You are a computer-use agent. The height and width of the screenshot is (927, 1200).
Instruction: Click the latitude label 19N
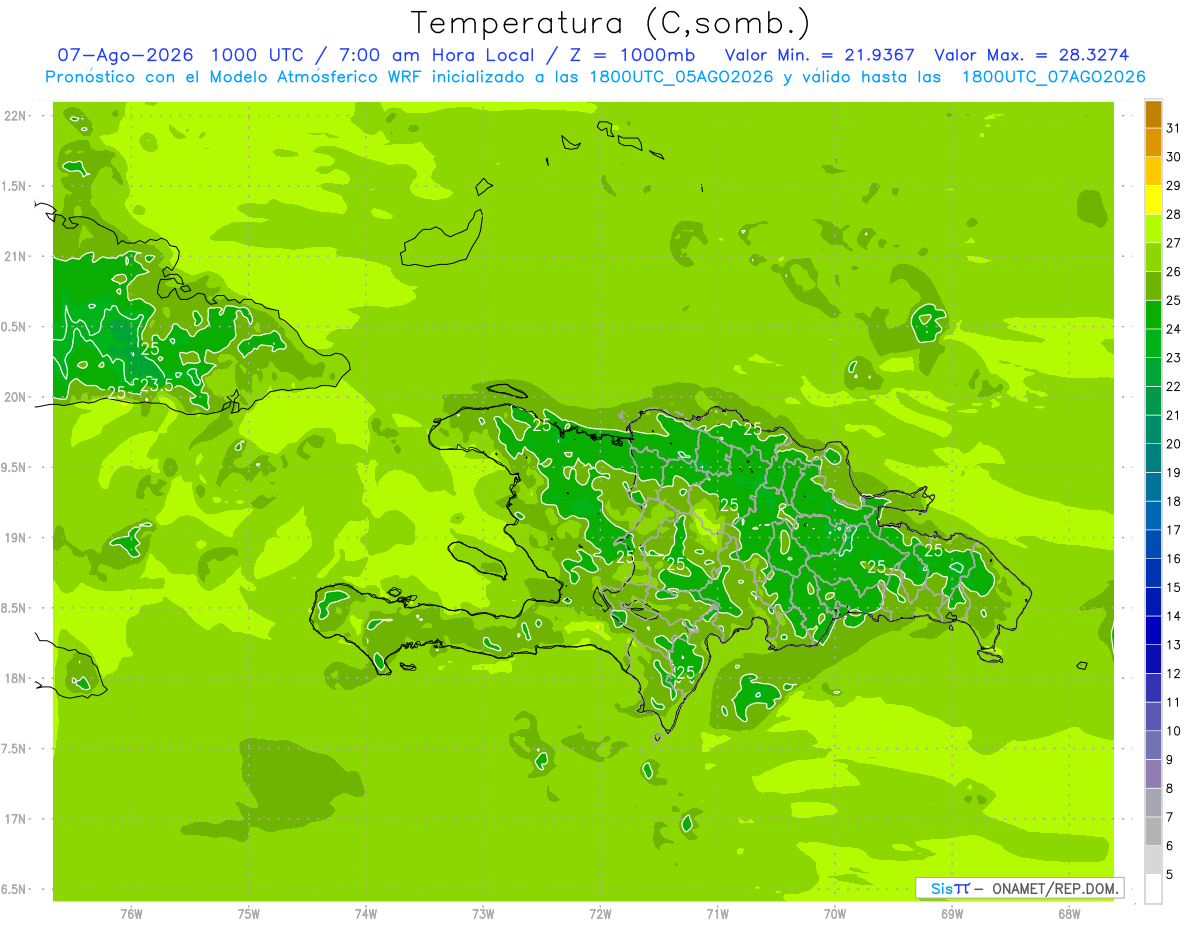14,538
